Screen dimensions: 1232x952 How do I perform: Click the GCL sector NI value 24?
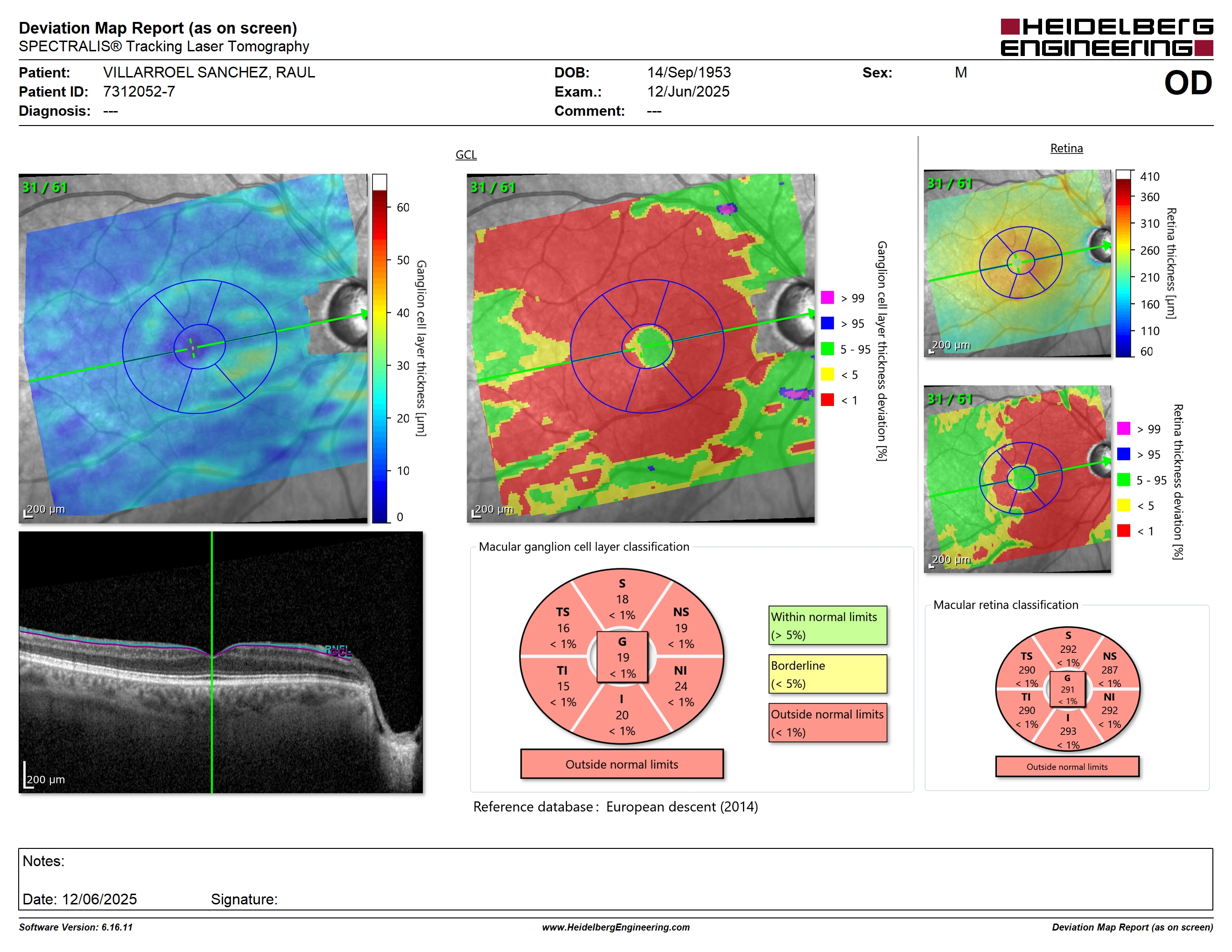[x=681, y=686]
